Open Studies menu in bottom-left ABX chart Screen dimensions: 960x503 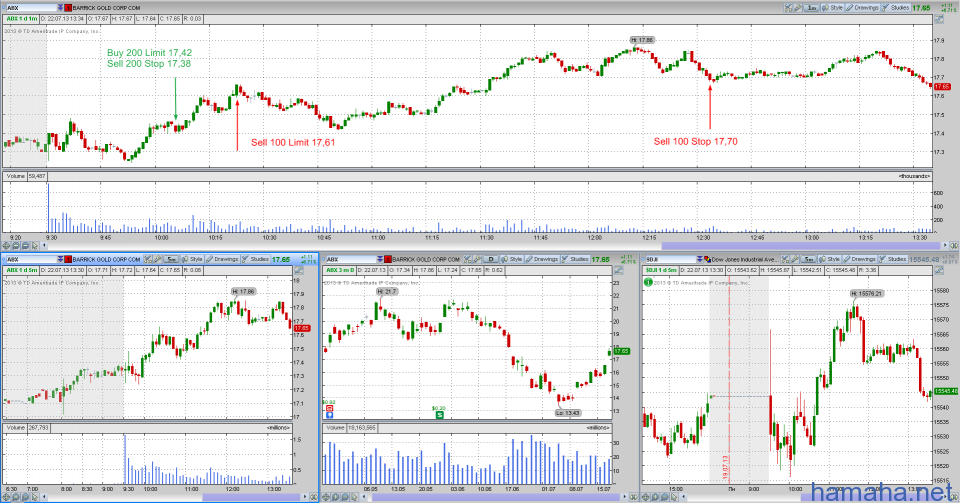coord(256,259)
